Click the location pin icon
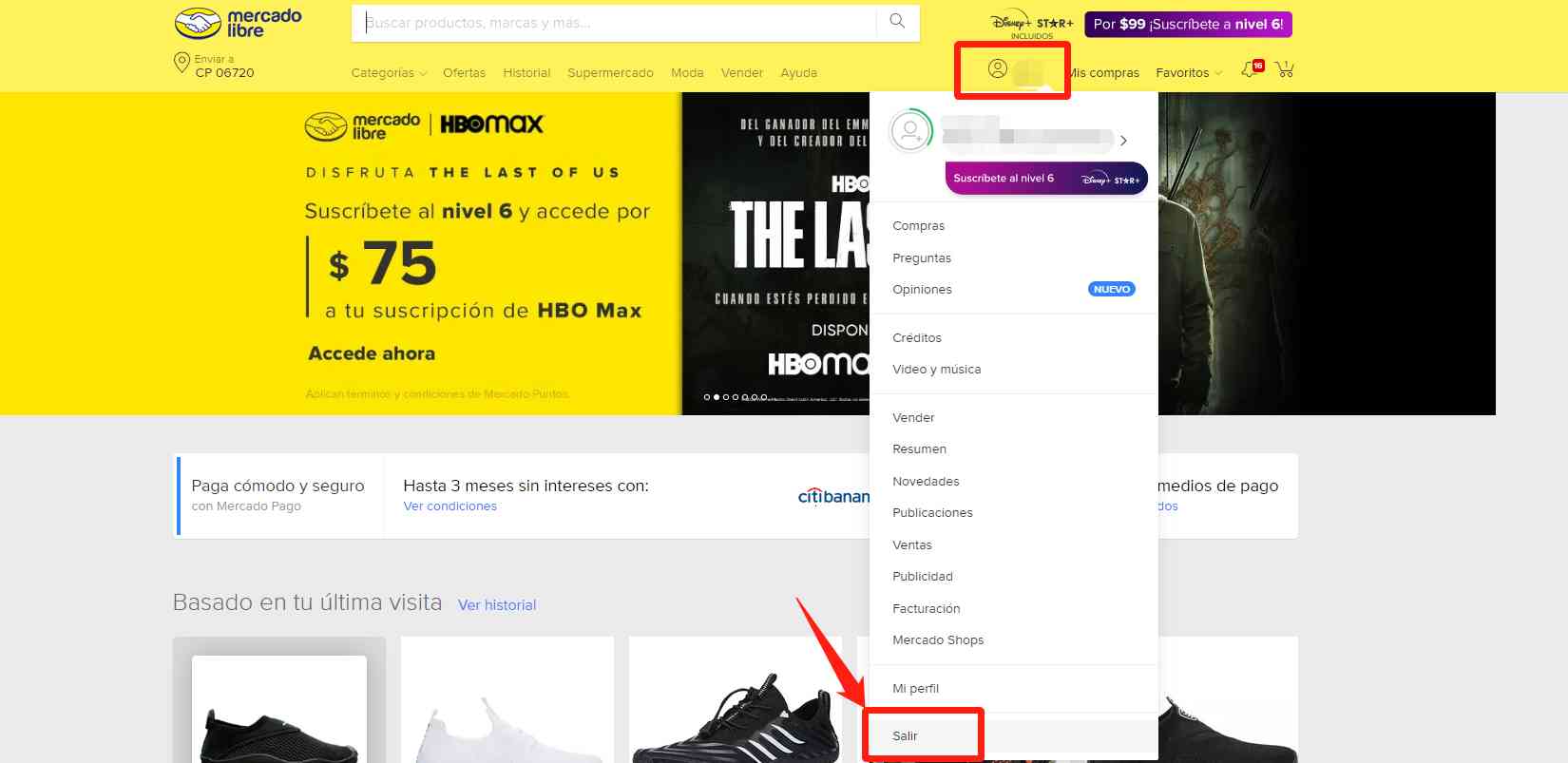The height and width of the screenshot is (763, 1568). (182, 64)
